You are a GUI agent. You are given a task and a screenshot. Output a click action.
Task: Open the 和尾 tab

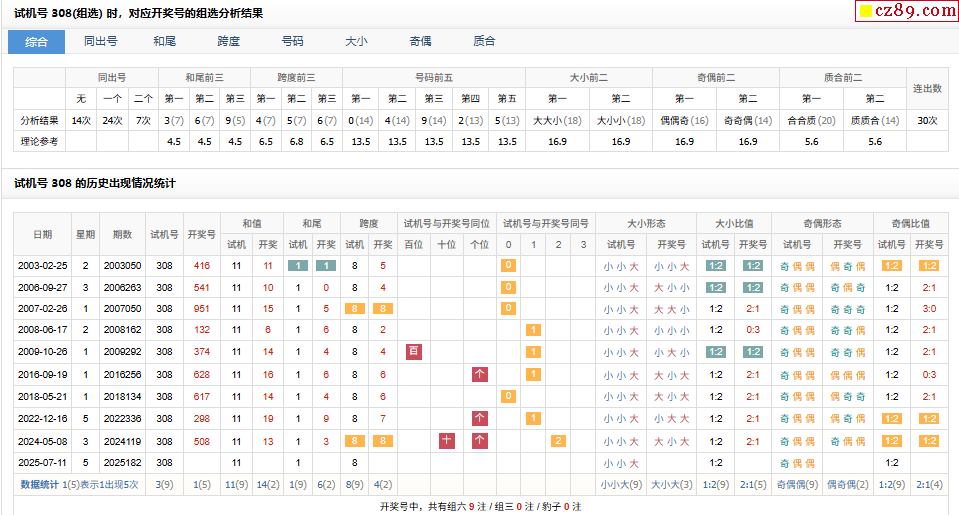click(x=165, y=41)
